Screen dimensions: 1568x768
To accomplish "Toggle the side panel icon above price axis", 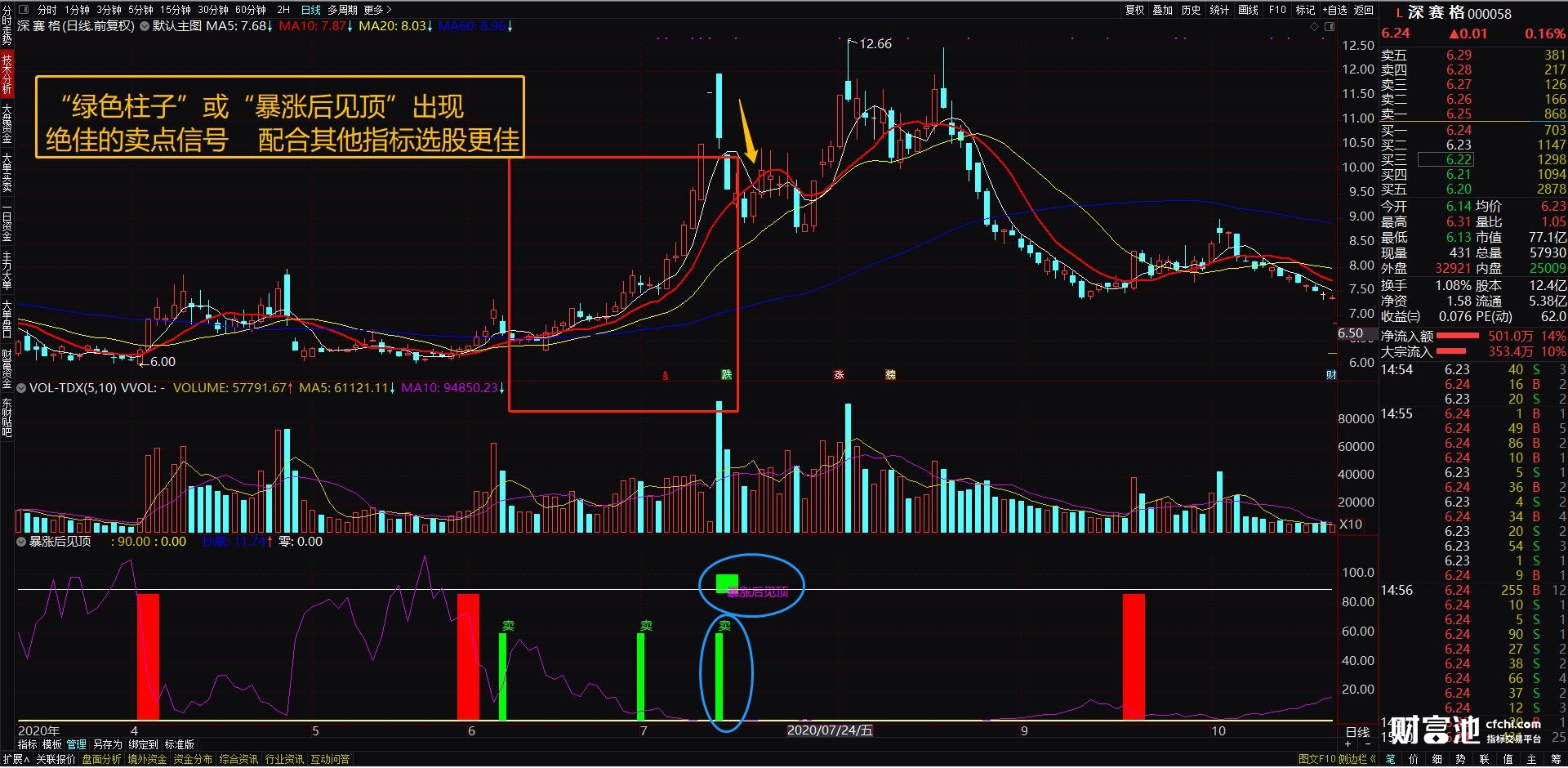I will click(1330, 27).
